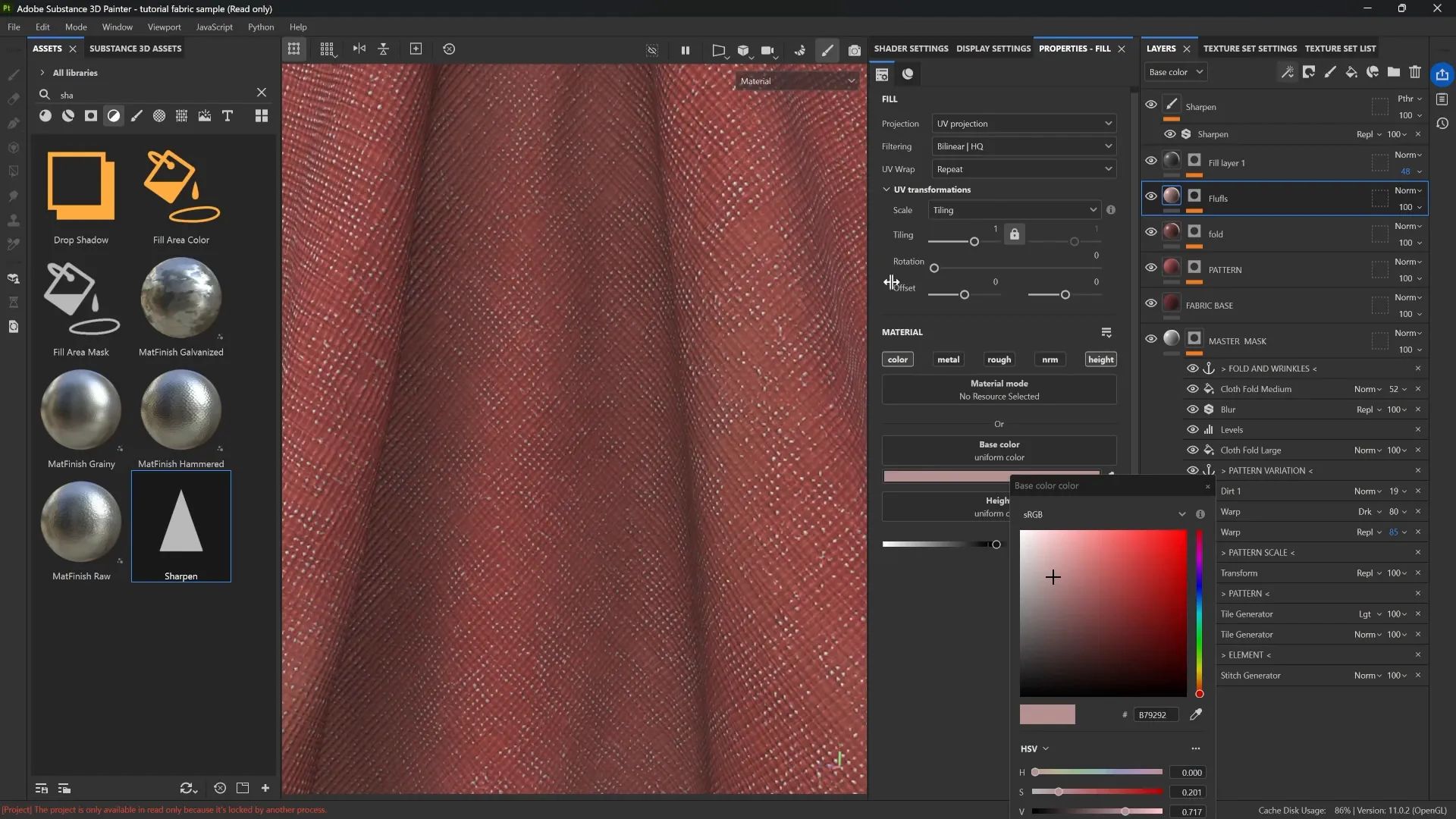Viewport: 1456px width, 819px height.
Task: Toggle visibility of the PATTERN layer
Action: click(x=1151, y=268)
